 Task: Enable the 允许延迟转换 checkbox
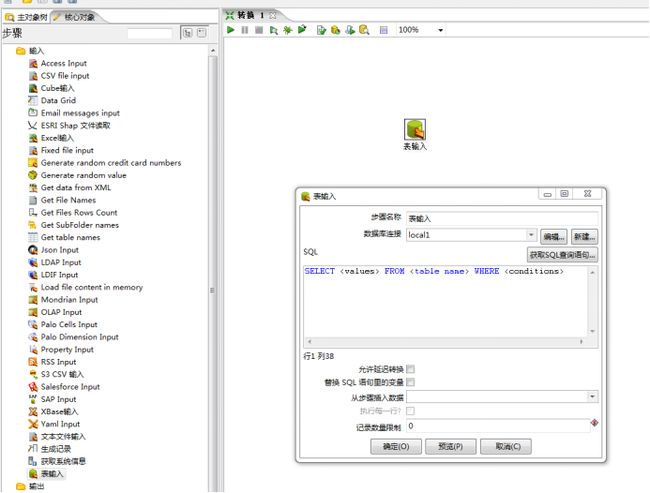(x=410, y=369)
